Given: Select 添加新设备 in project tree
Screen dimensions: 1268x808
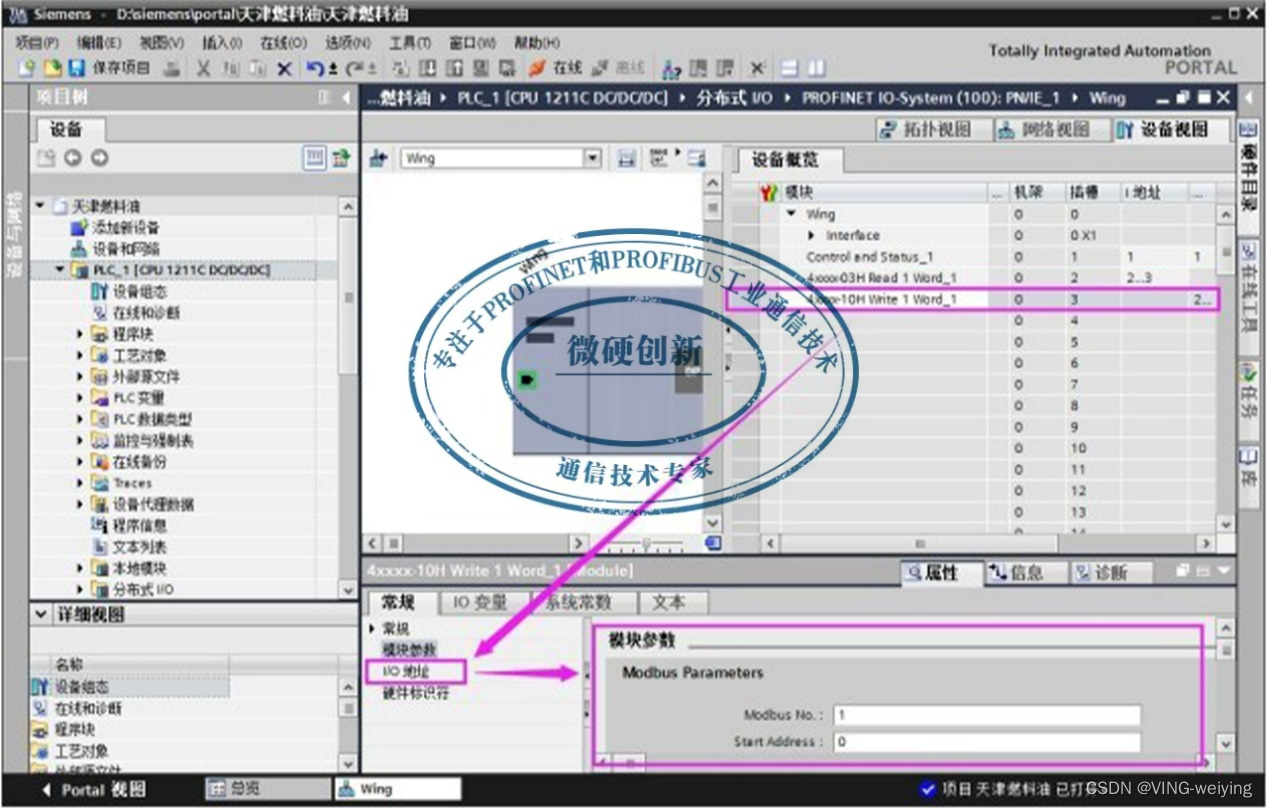Looking at the screenshot, I should [x=125, y=227].
